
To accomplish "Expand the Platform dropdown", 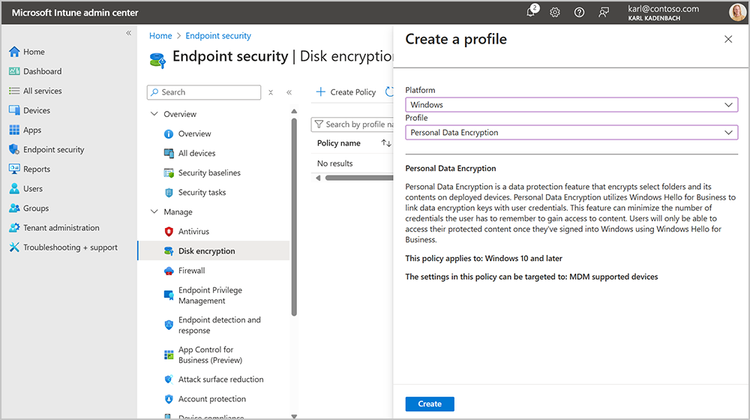I will tap(572, 104).
